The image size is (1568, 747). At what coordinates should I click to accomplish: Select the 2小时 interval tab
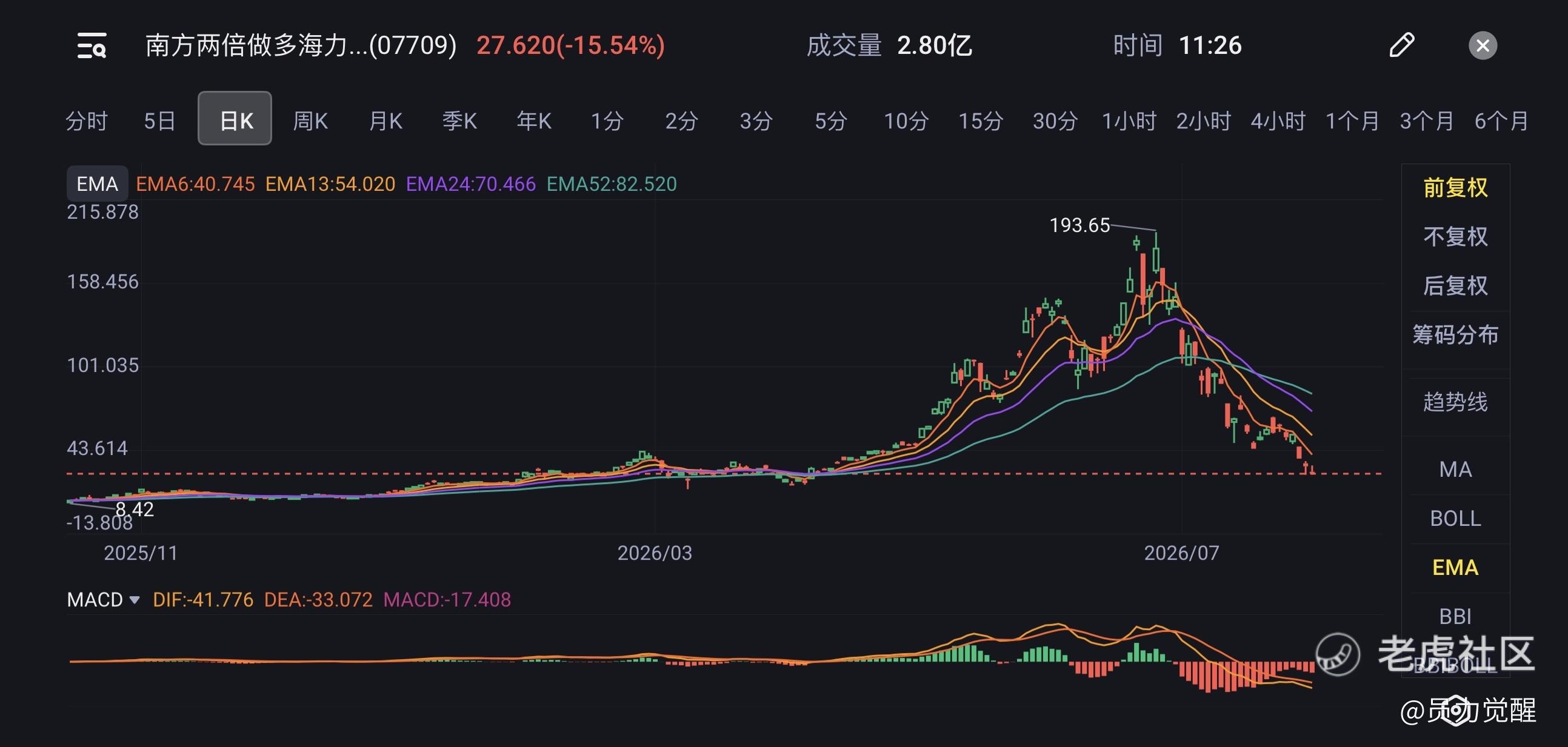(x=1204, y=121)
